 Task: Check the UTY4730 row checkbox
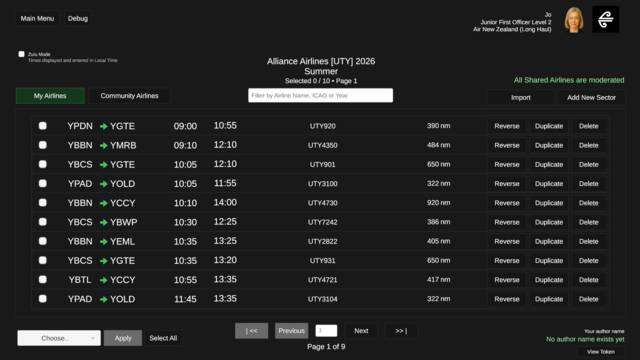coord(42,202)
